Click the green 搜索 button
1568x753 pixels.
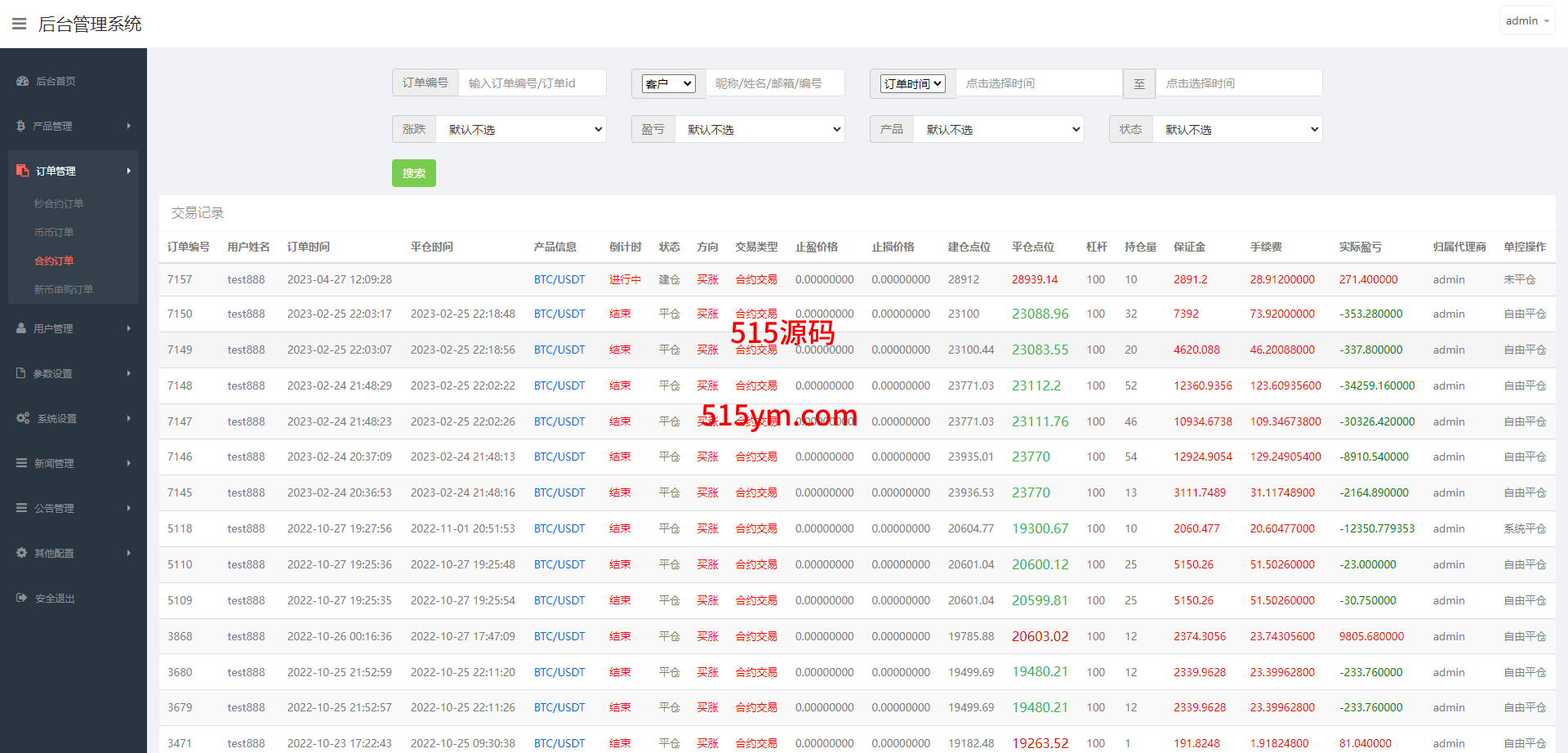[x=414, y=173]
